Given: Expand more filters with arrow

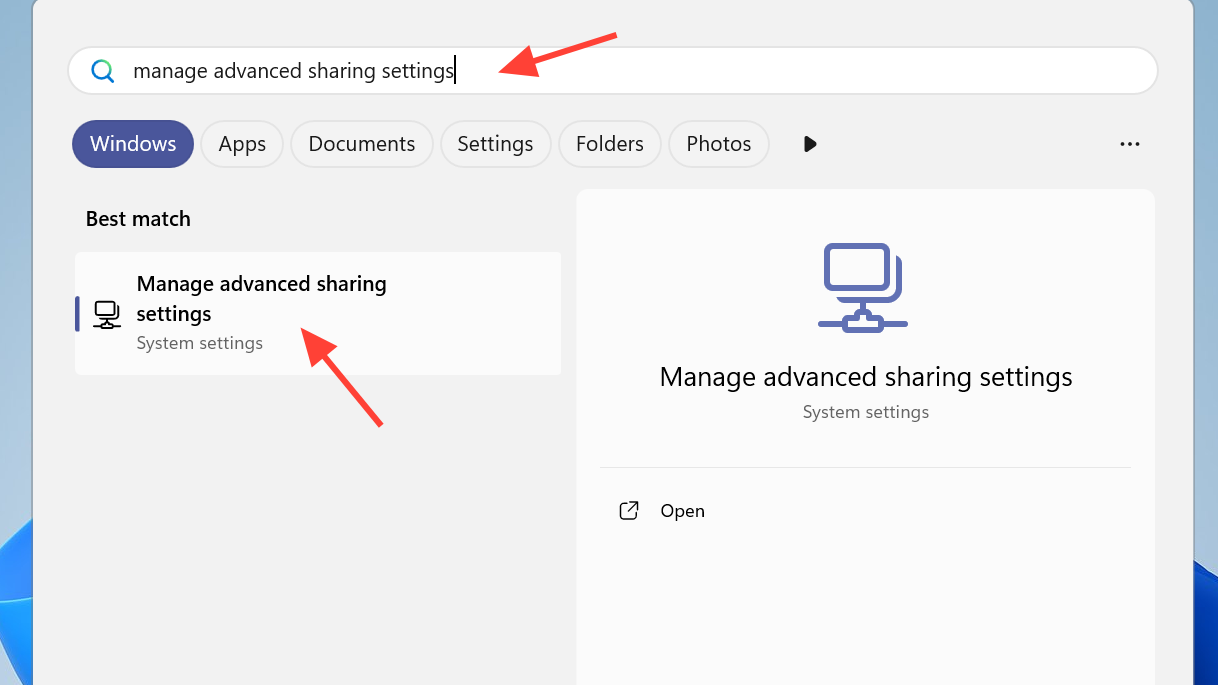Looking at the screenshot, I should (810, 144).
